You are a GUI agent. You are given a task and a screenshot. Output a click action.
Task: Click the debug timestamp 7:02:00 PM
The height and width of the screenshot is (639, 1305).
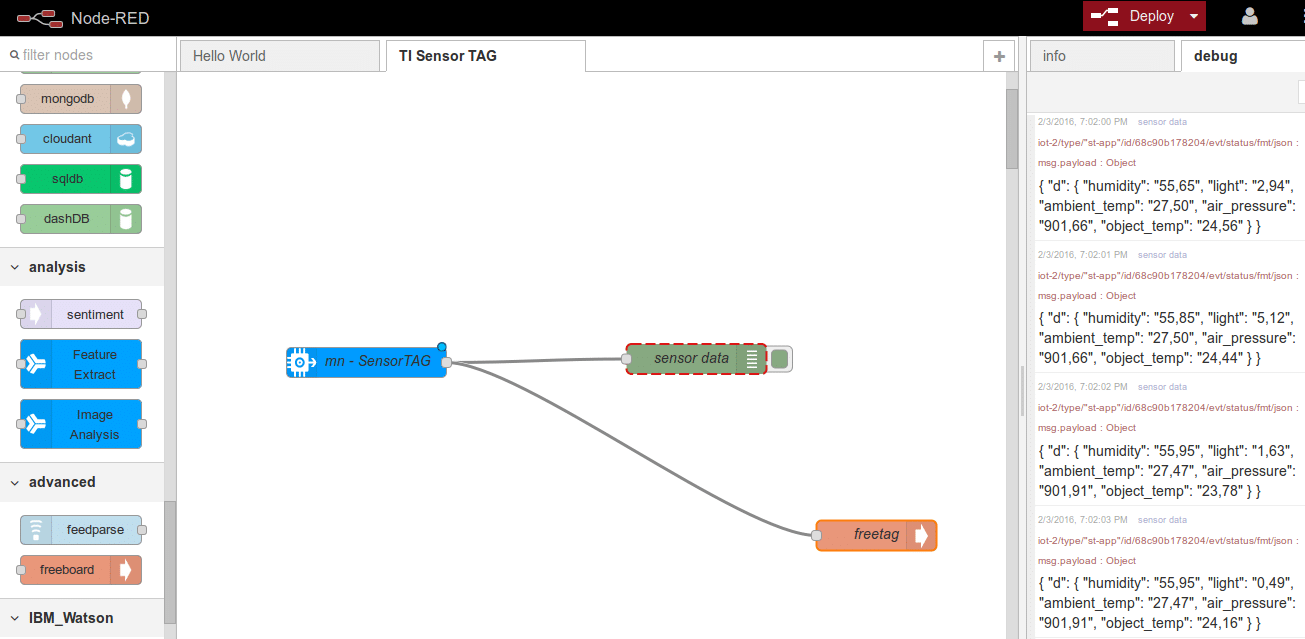1083,122
